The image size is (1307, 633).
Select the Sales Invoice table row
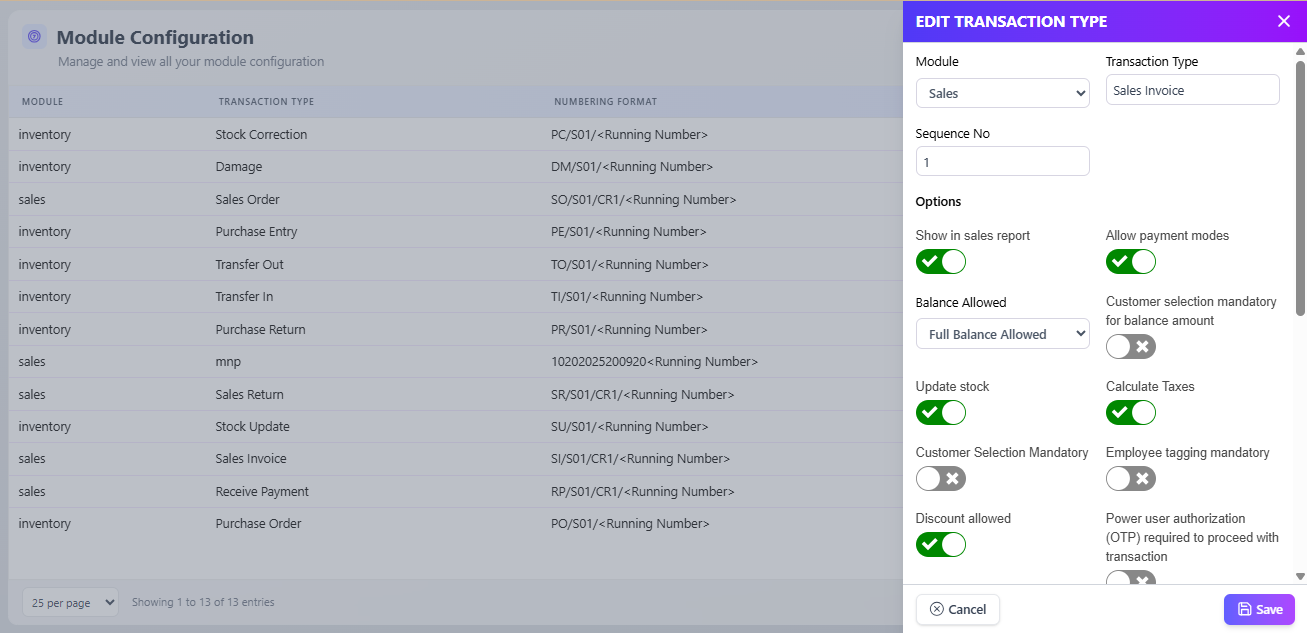[x=251, y=459]
